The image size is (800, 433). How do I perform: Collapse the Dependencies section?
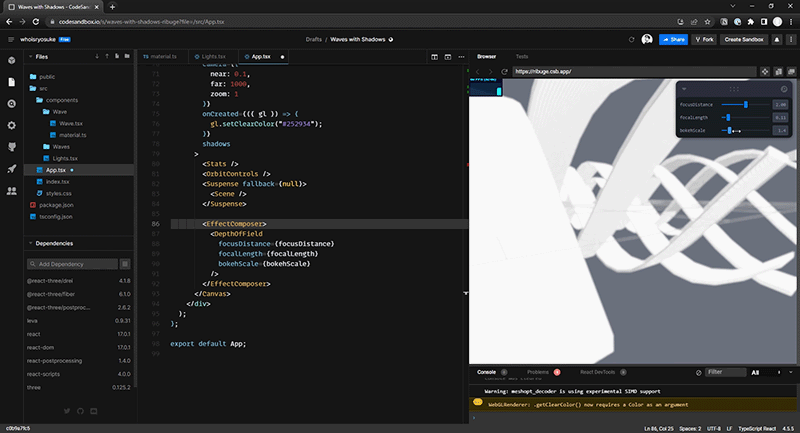click(31, 243)
